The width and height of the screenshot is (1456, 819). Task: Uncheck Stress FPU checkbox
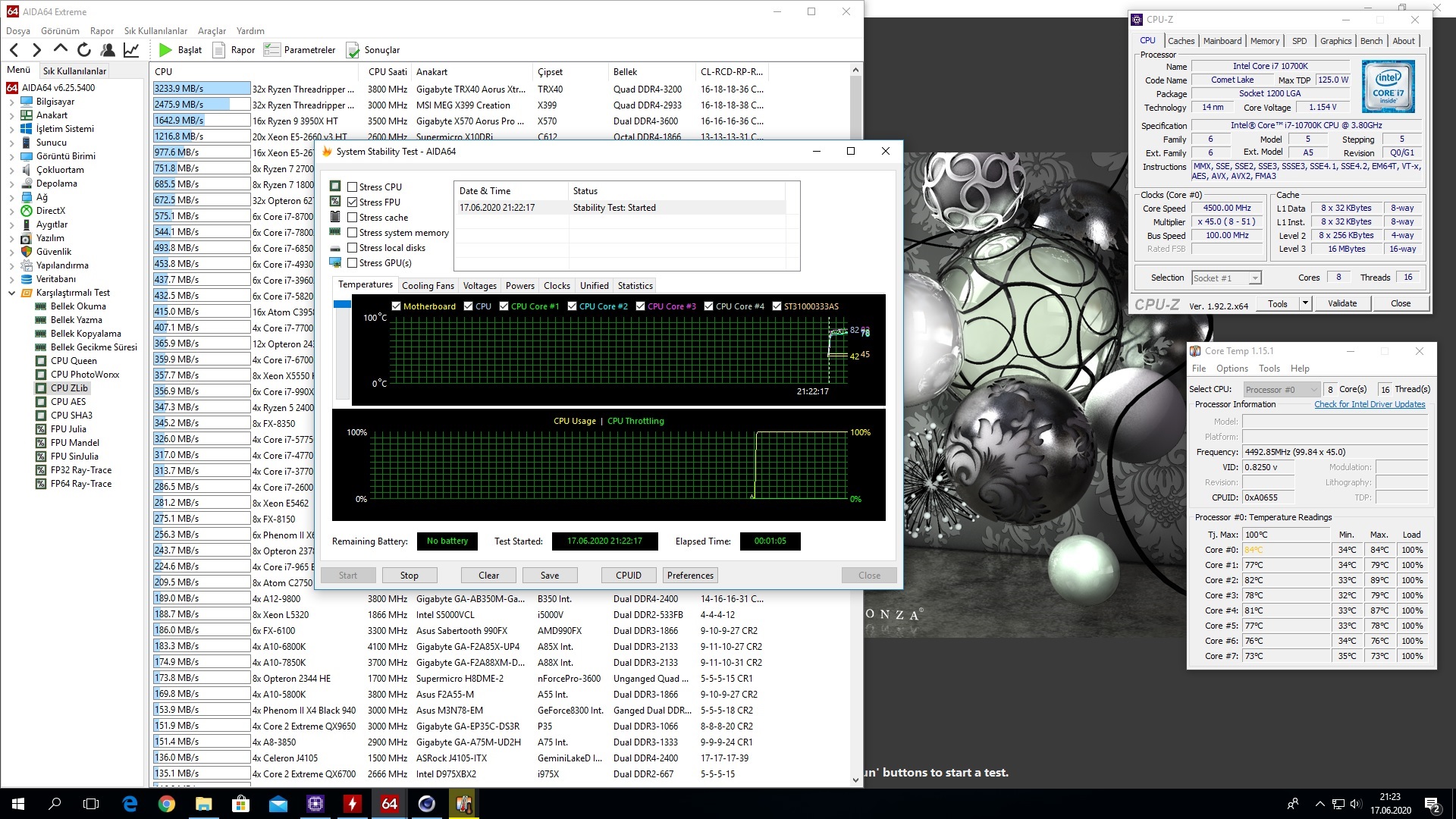[x=353, y=202]
